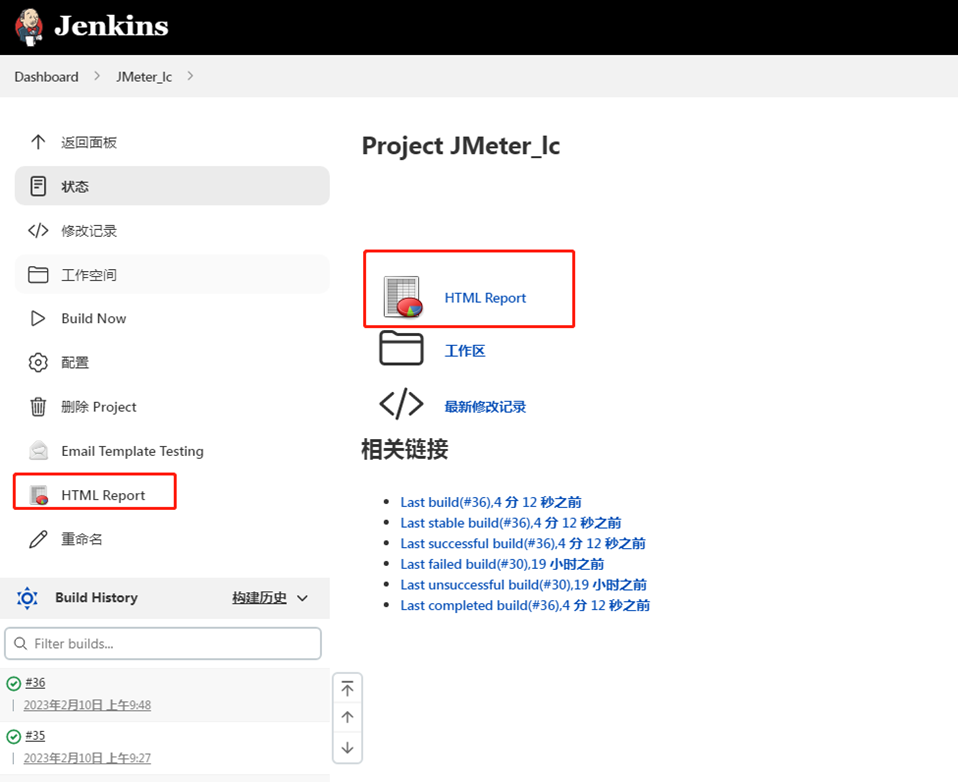Click the 修改记录 changes icon

point(36,230)
